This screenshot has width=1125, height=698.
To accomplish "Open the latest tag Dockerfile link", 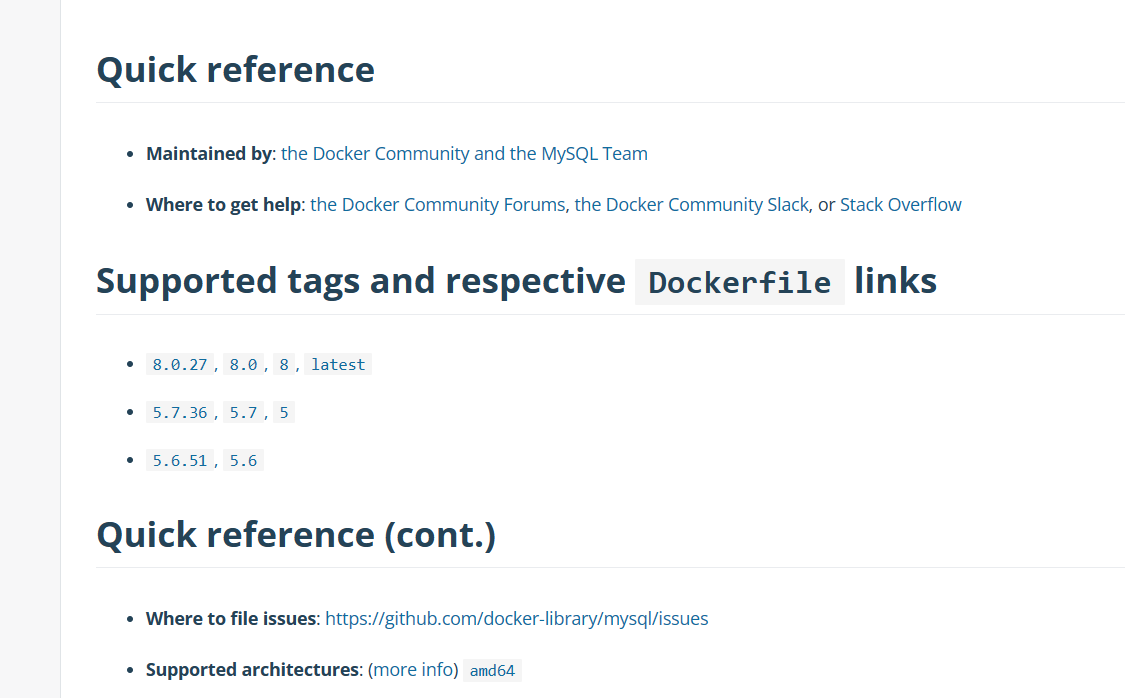I will pyautogui.click(x=338, y=364).
